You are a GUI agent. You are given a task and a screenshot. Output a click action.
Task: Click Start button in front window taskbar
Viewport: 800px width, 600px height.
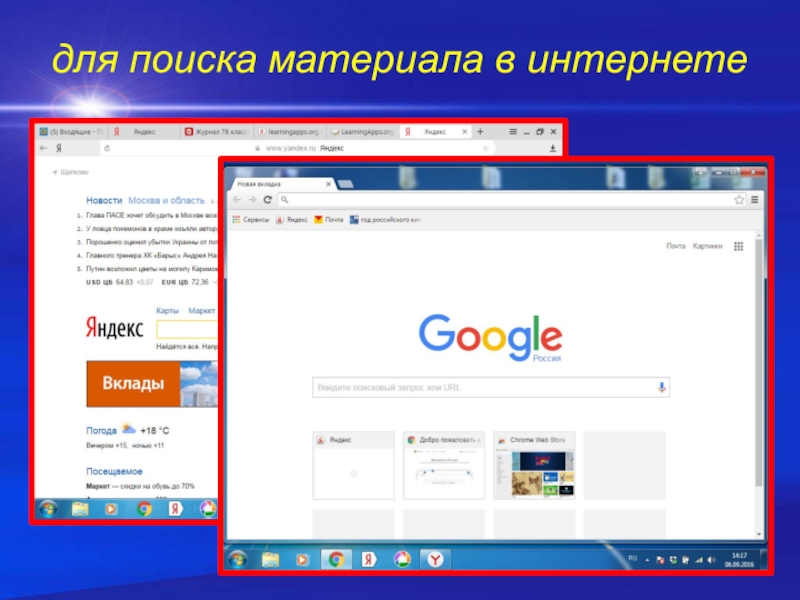(x=238, y=560)
